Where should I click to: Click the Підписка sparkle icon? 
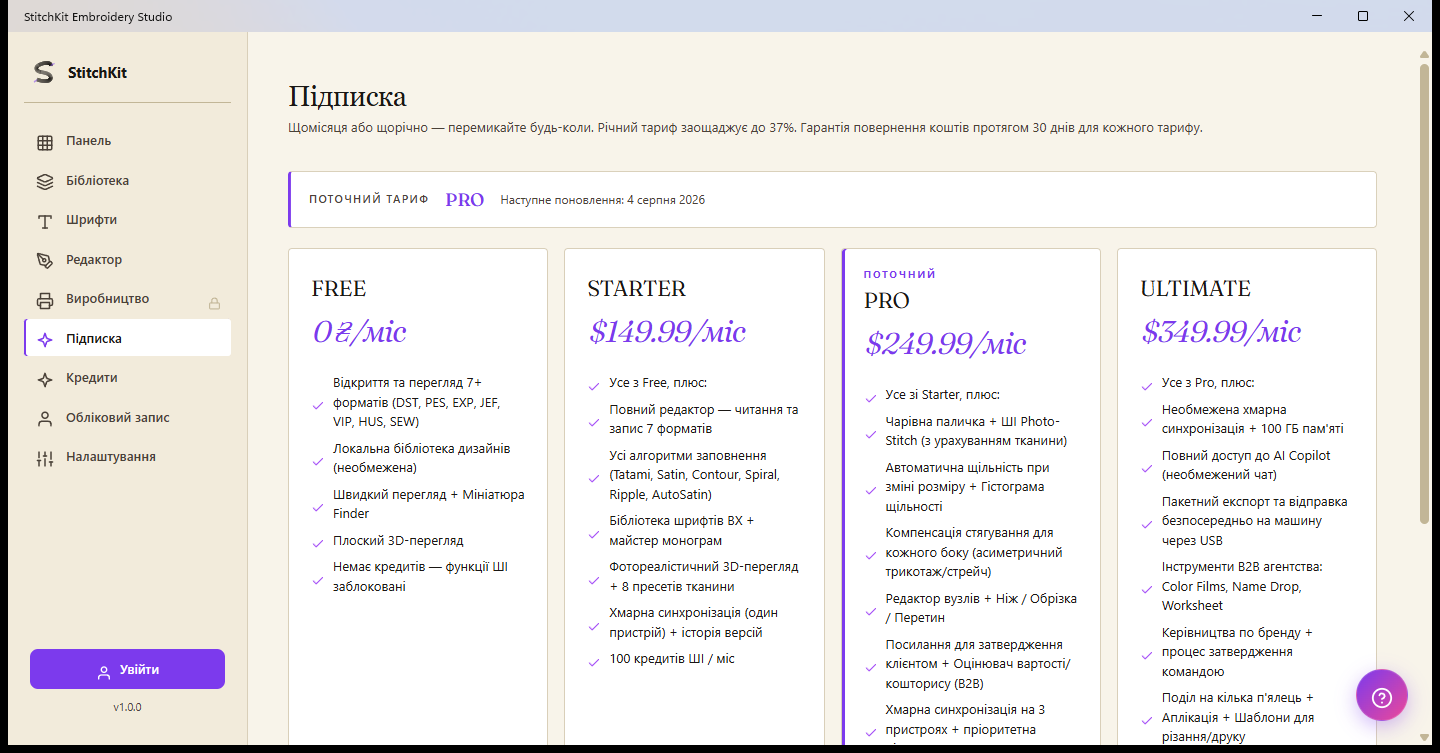45,340
